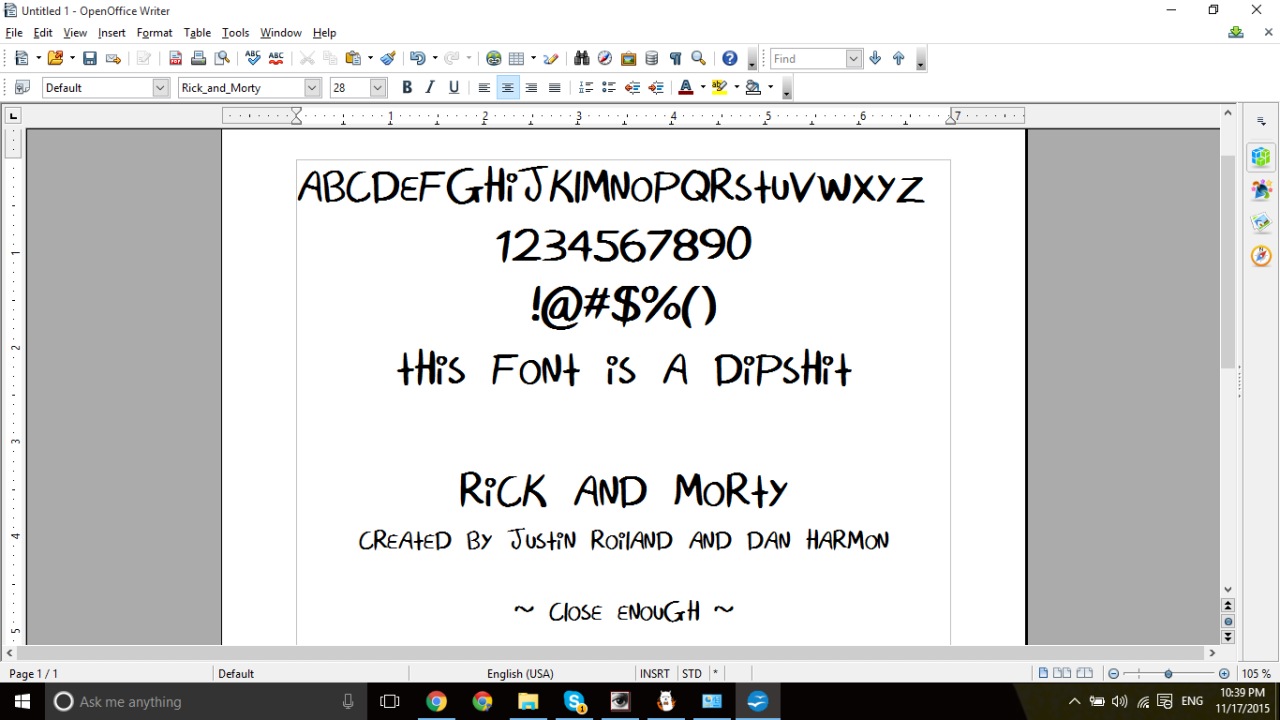1280x720 pixels.
Task: Open the Zoom magnifier tool
Action: [699, 59]
